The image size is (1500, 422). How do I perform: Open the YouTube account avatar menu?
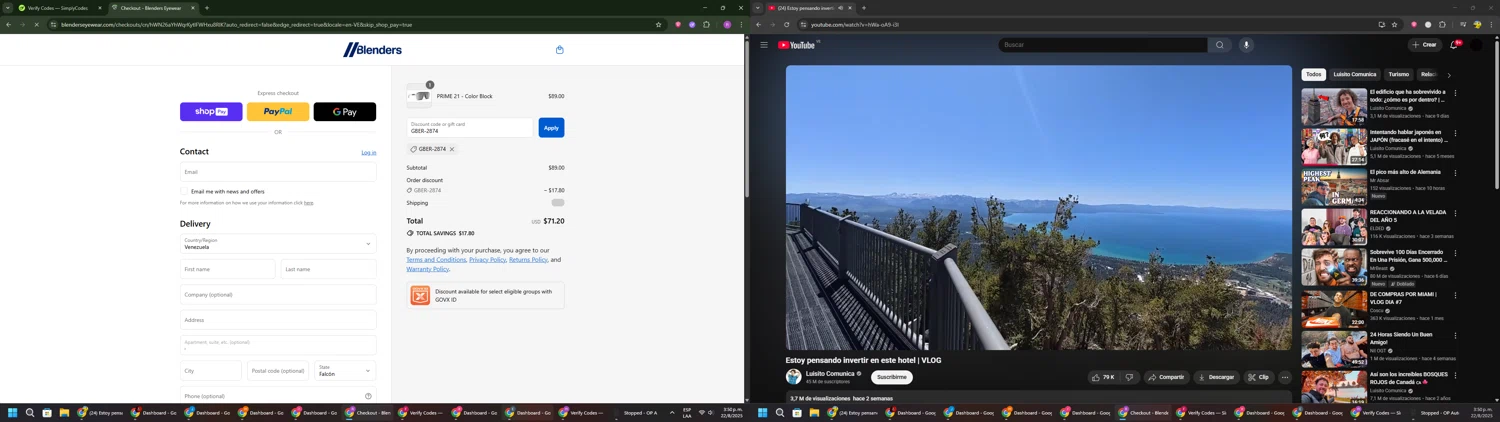[1476, 45]
